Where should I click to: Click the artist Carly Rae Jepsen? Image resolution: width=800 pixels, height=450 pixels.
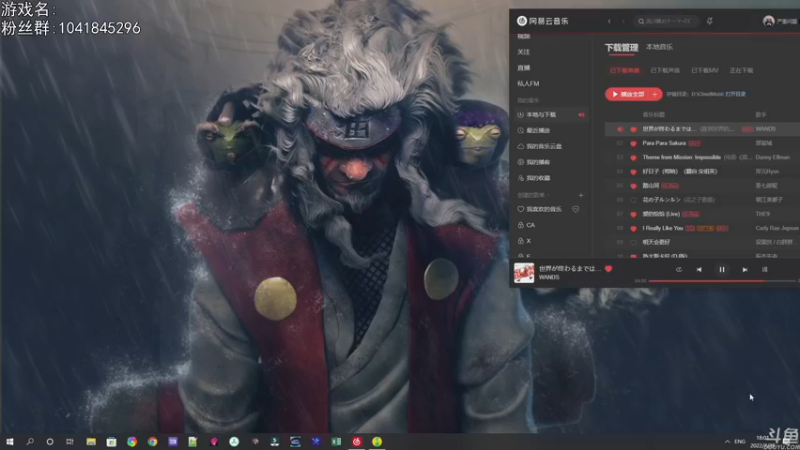tap(777, 228)
